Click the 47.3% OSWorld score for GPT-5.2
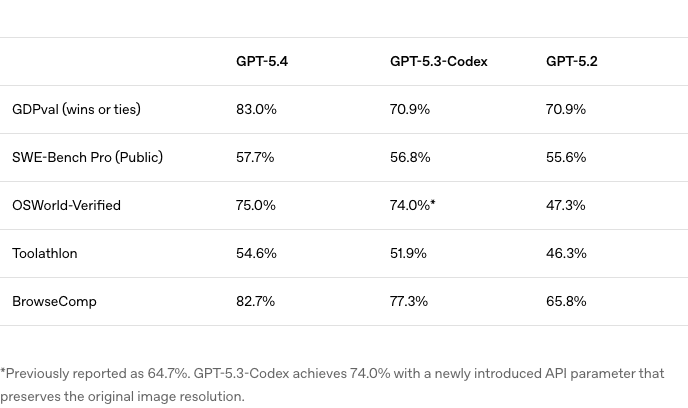Viewport: 688px width, 408px height. [x=565, y=206]
